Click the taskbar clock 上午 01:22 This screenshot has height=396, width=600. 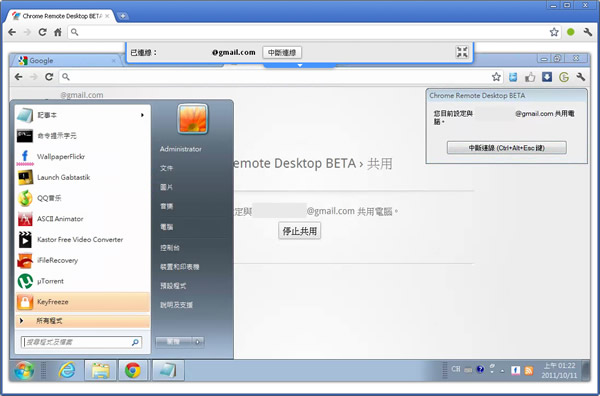[x=559, y=370]
